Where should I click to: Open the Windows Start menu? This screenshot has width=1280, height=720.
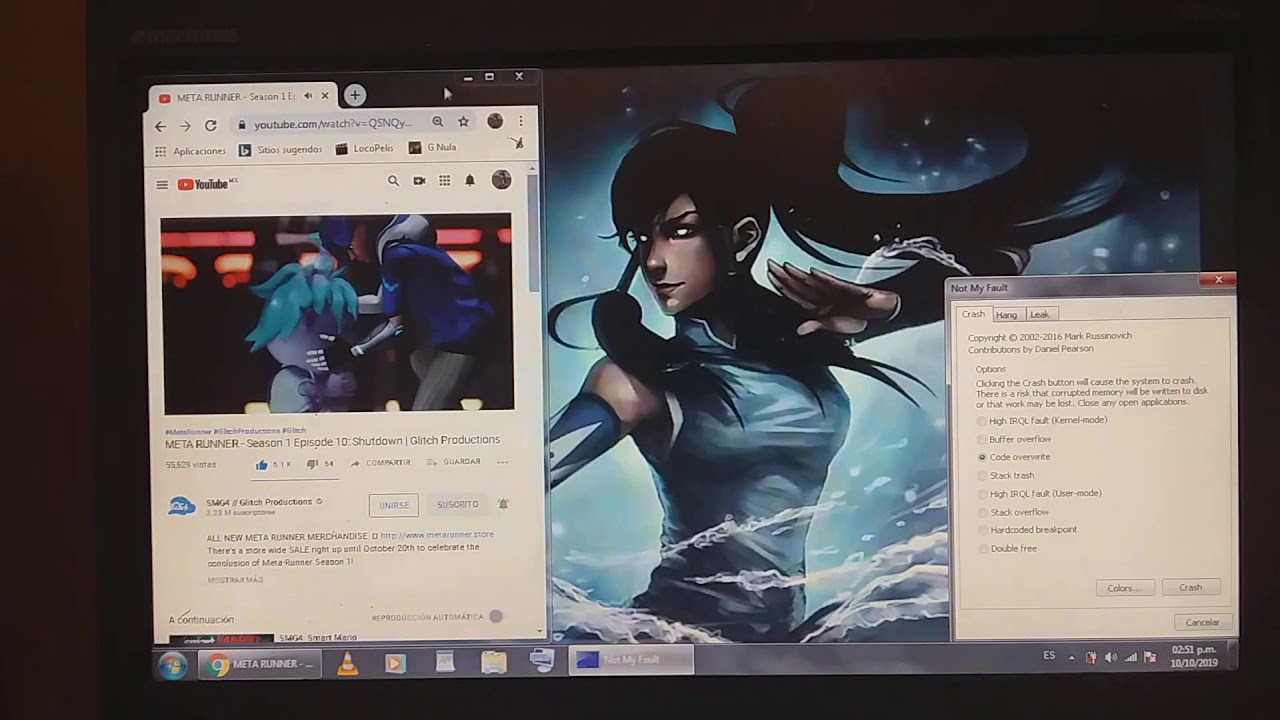173,665
